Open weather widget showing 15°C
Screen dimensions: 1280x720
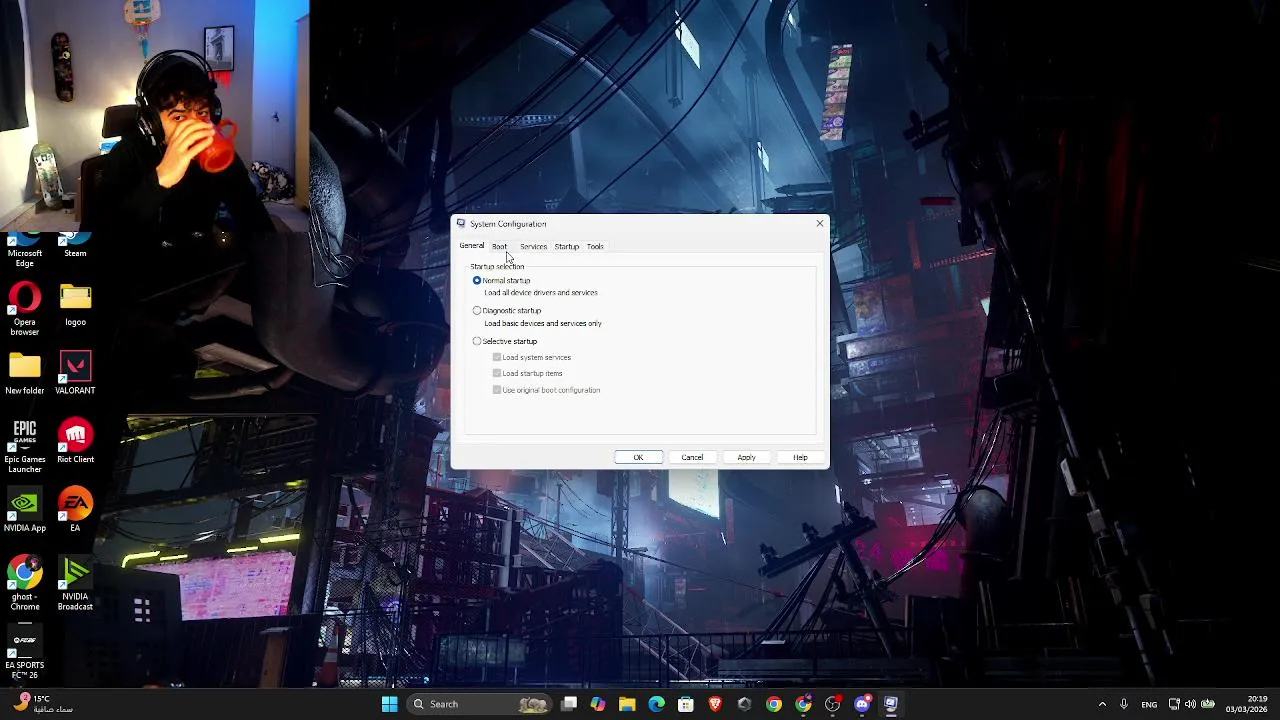pyautogui.click(x=42, y=704)
